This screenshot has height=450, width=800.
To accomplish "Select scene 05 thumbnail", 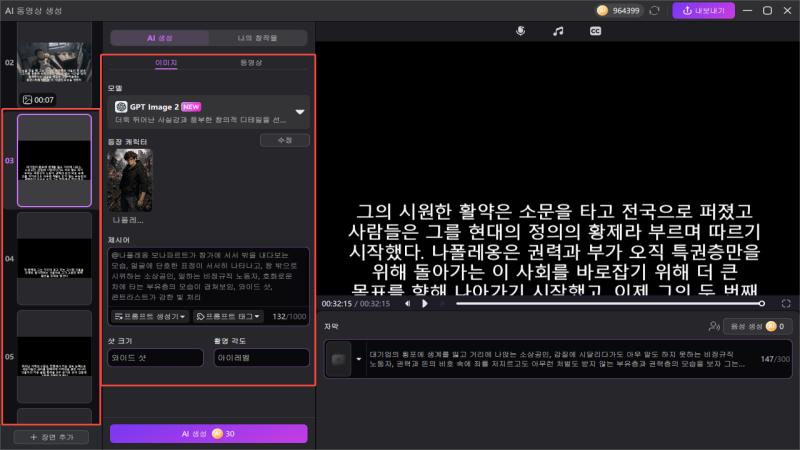I will point(55,357).
